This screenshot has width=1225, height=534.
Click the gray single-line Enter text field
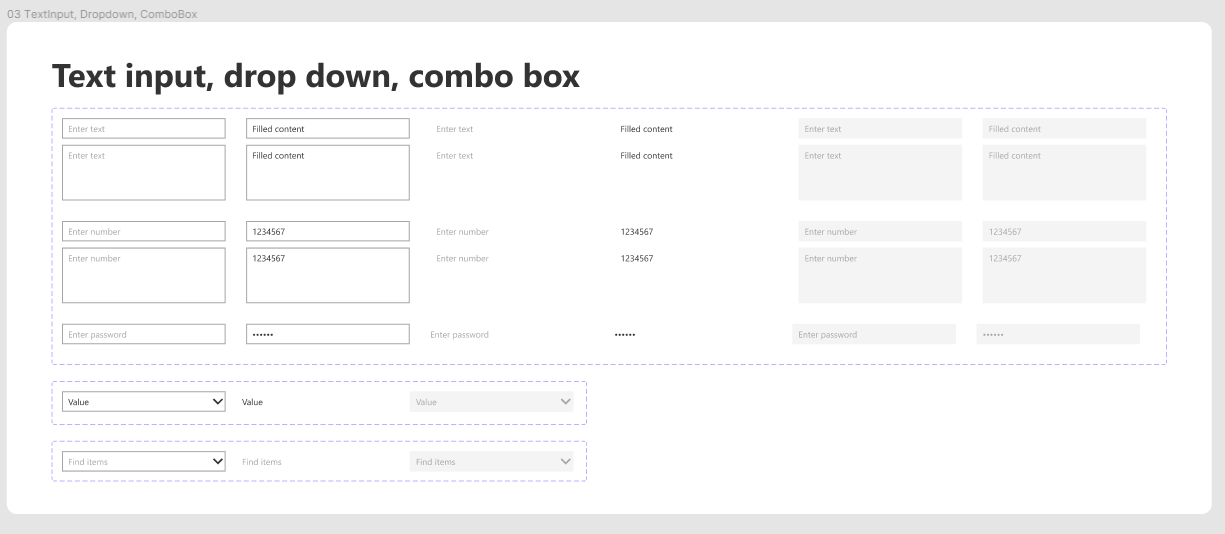880,129
